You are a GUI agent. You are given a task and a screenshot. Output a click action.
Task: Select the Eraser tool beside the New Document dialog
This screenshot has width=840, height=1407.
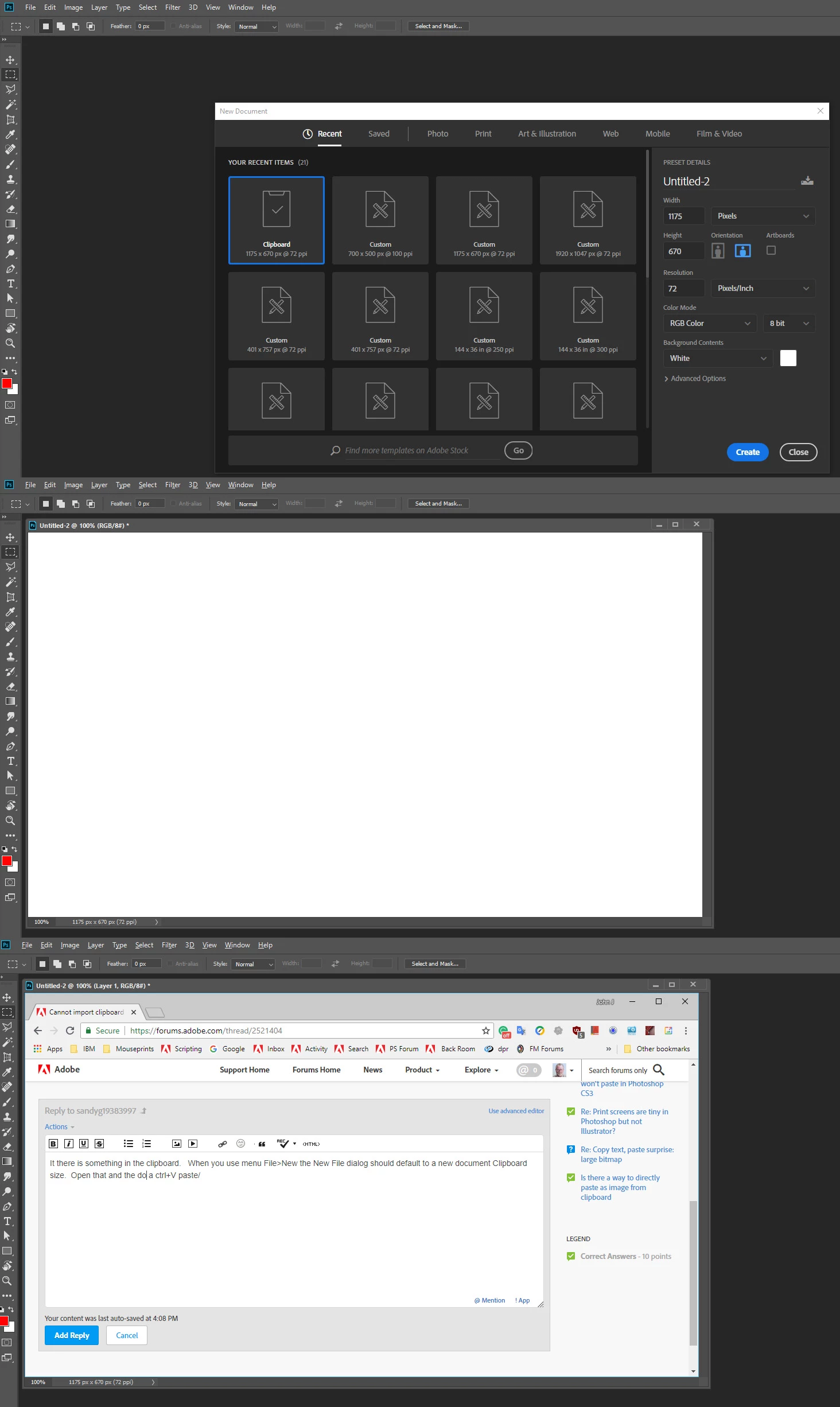coord(10,209)
